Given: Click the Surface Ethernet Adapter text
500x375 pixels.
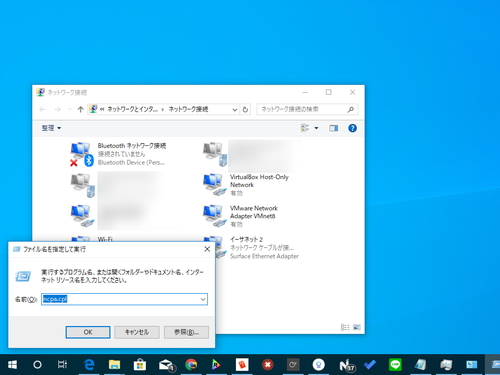Looking at the screenshot, I should [264, 256].
